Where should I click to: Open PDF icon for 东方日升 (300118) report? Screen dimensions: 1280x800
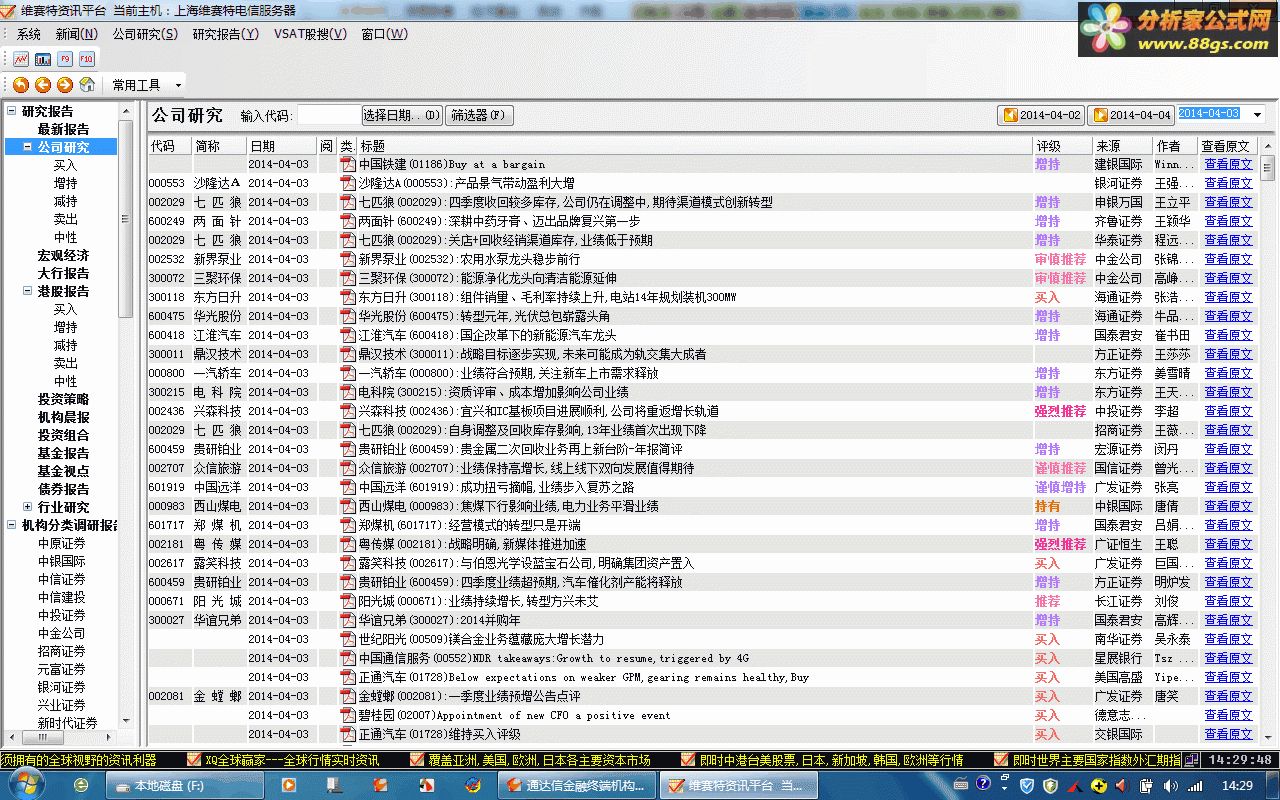coord(348,297)
